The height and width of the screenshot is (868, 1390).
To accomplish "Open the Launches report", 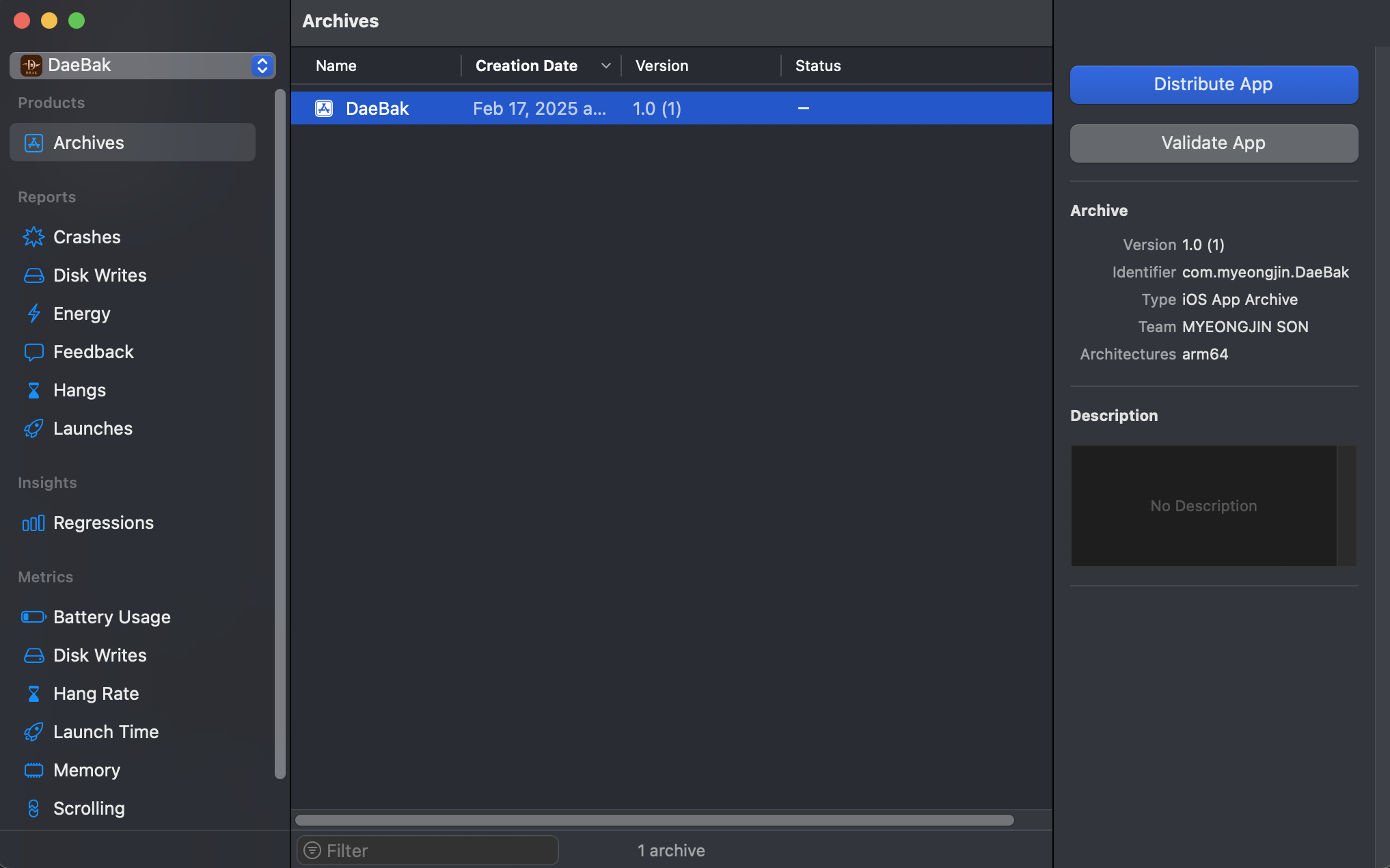I will [93, 429].
